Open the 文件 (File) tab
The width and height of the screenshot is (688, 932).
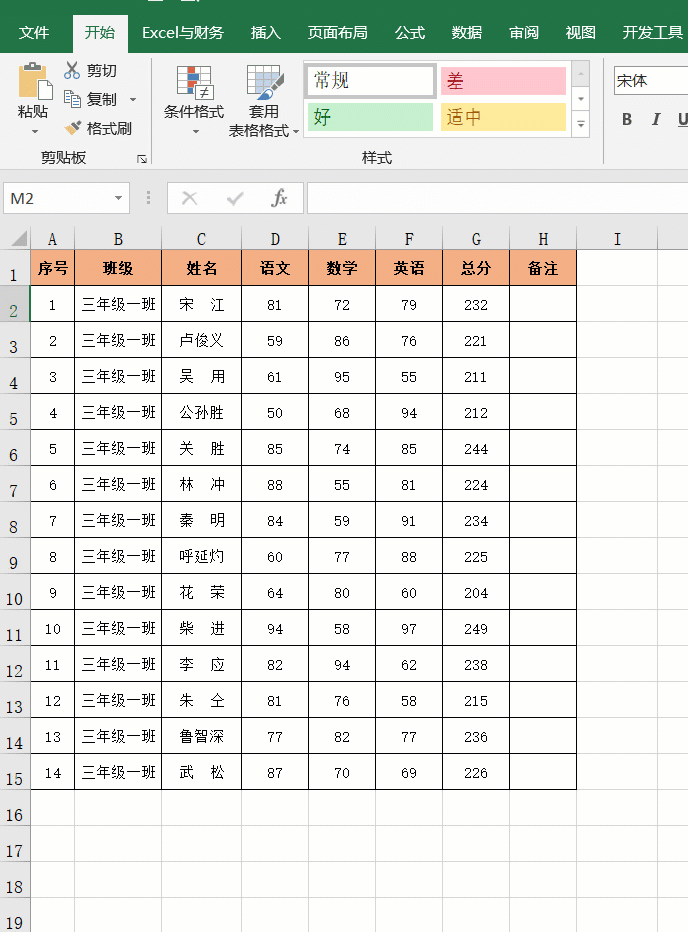click(33, 33)
